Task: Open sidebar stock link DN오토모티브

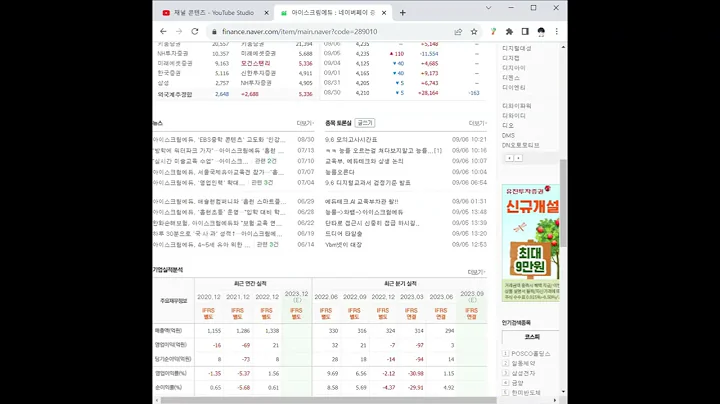Action: point(520,145)
